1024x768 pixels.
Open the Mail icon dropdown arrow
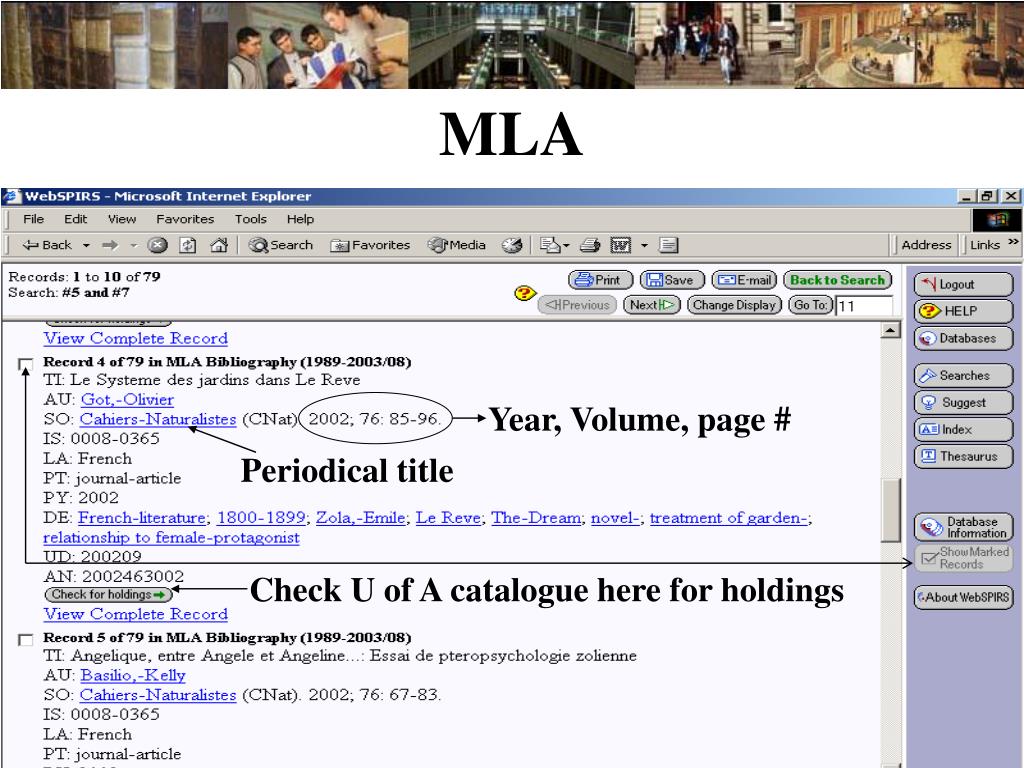click(566, 246)
